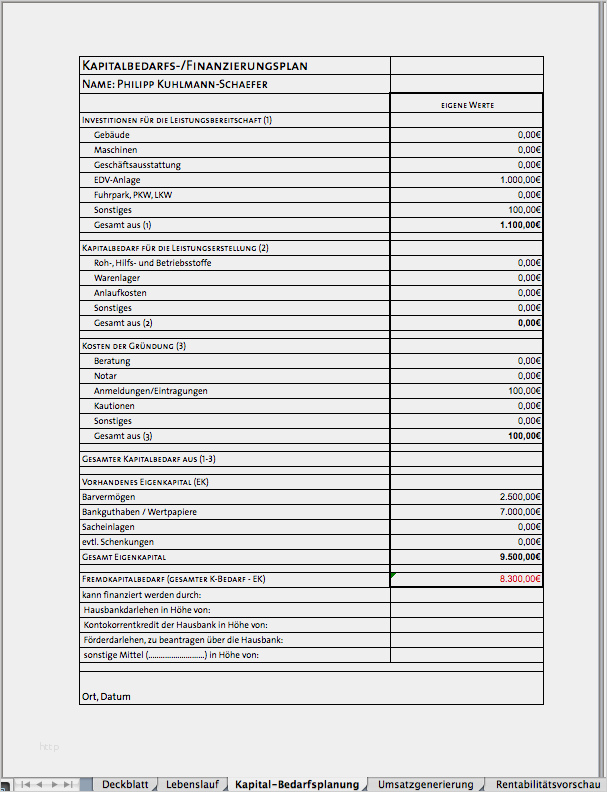Screen dimensions: 607x792
Task: Select the EDV-Anlage value cell showing 1.000,00€
Action: [466, 180]
